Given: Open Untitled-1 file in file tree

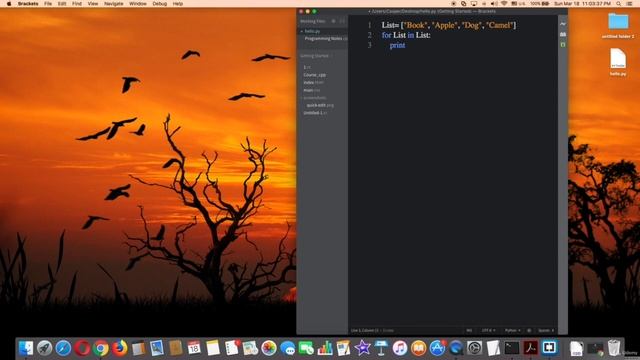Looking at the screenshot, I should [315, 113].
